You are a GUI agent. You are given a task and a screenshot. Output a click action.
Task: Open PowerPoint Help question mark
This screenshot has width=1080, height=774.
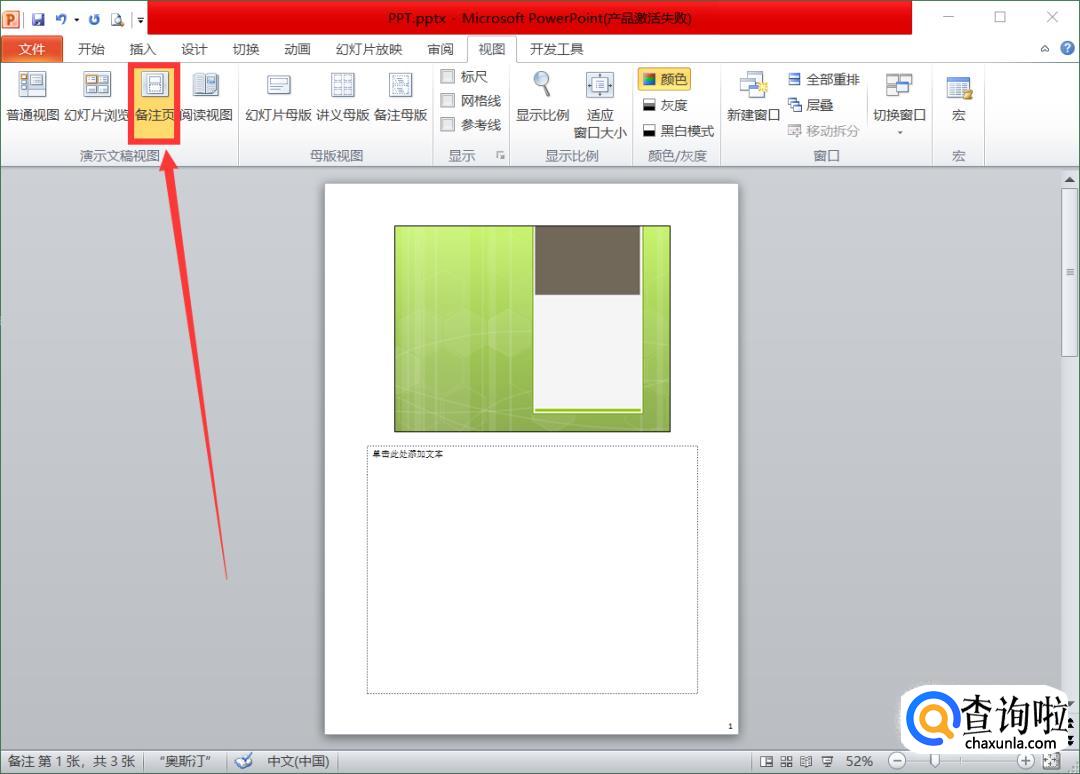tap(1067, 48)
